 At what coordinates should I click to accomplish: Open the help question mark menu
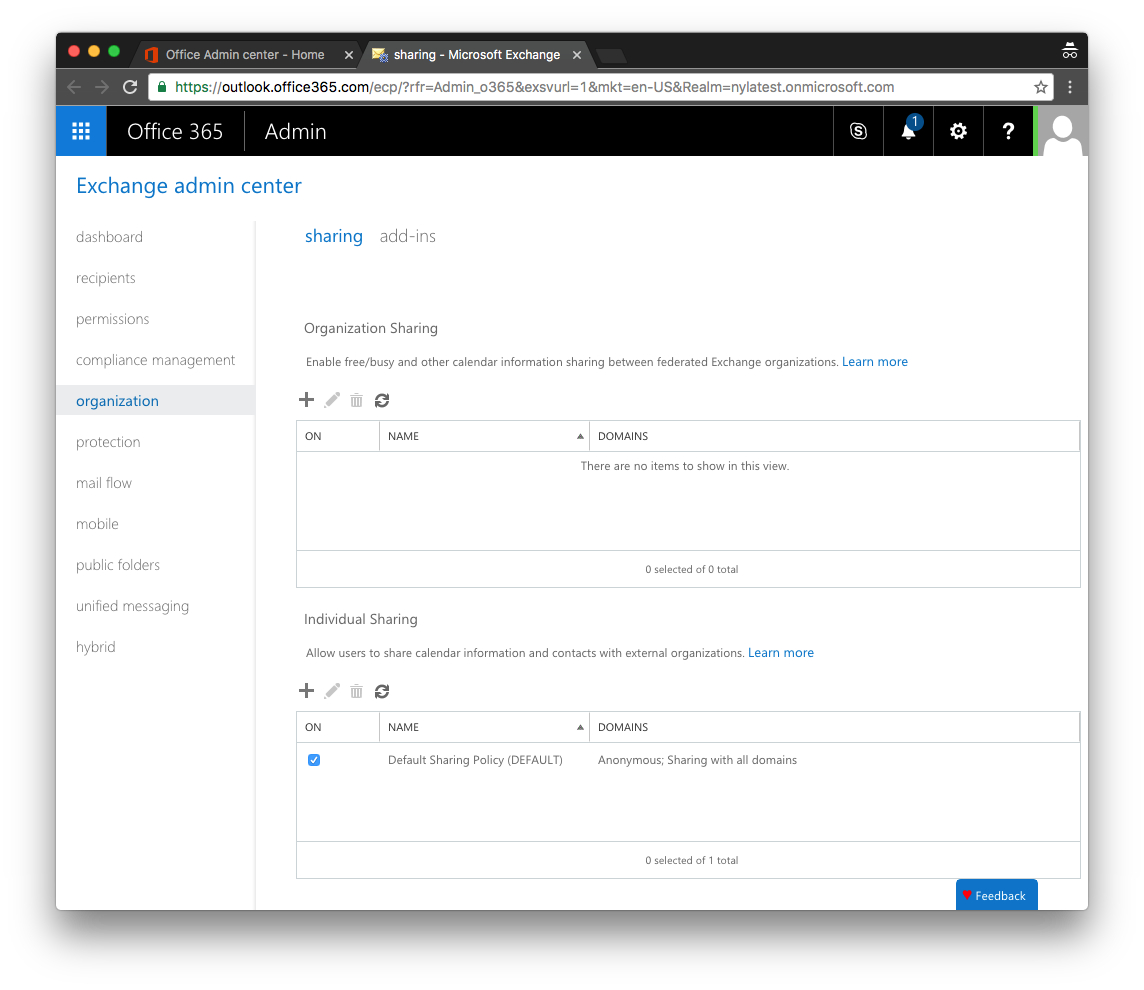[1008, 131]
